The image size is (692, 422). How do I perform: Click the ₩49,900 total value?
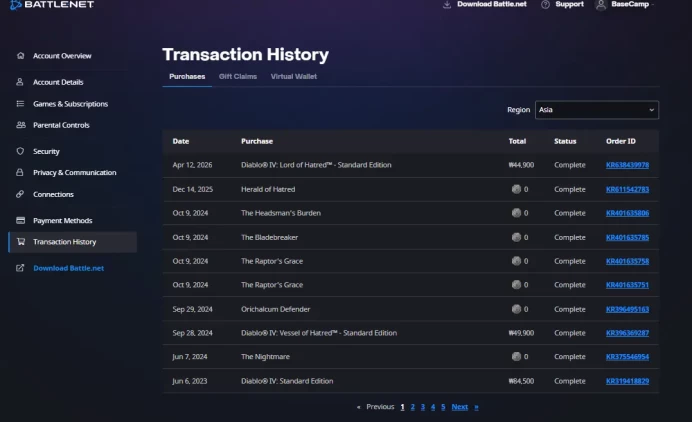[x=521, y=333]
